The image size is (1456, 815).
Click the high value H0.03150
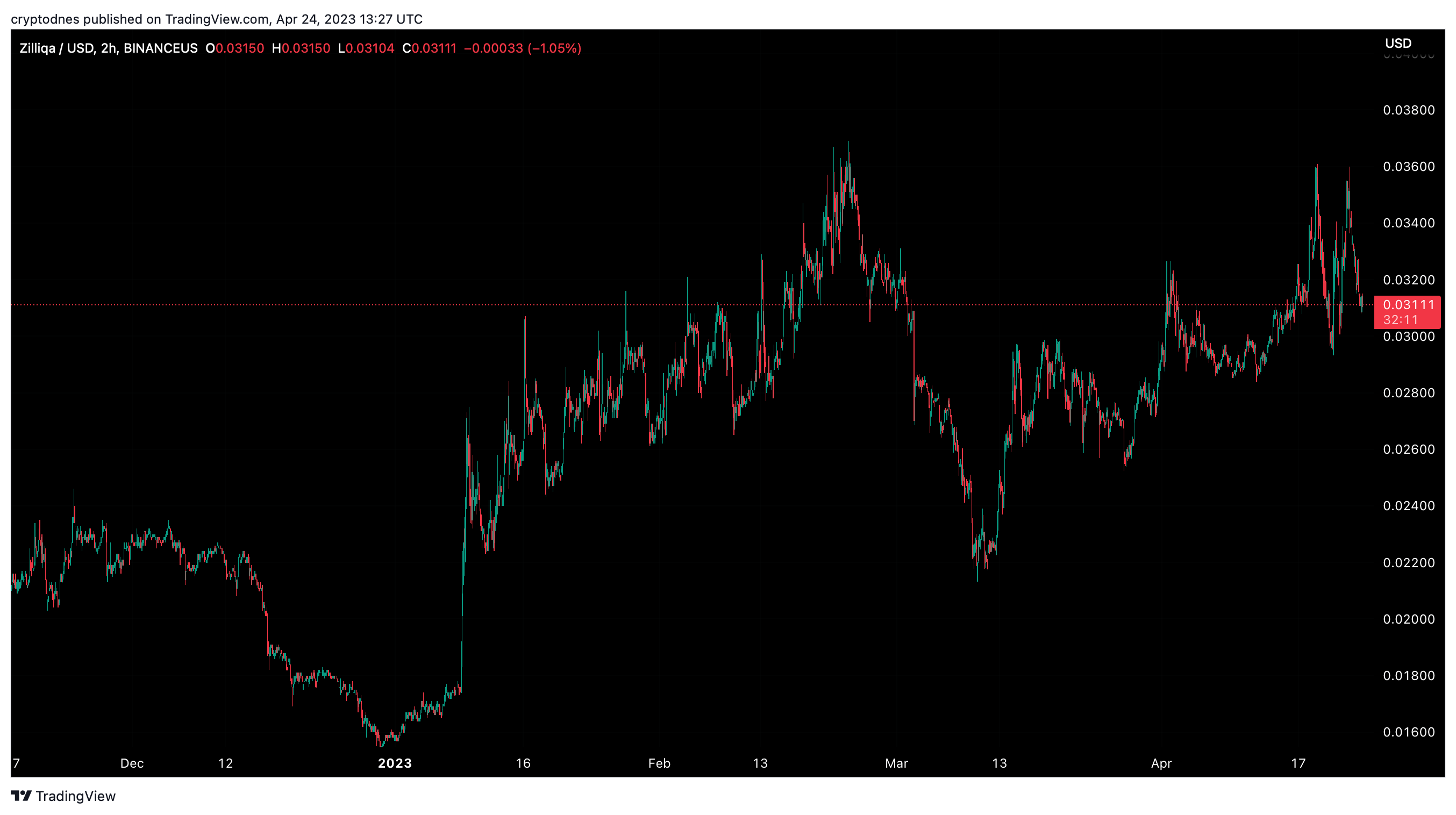(301, 48)
